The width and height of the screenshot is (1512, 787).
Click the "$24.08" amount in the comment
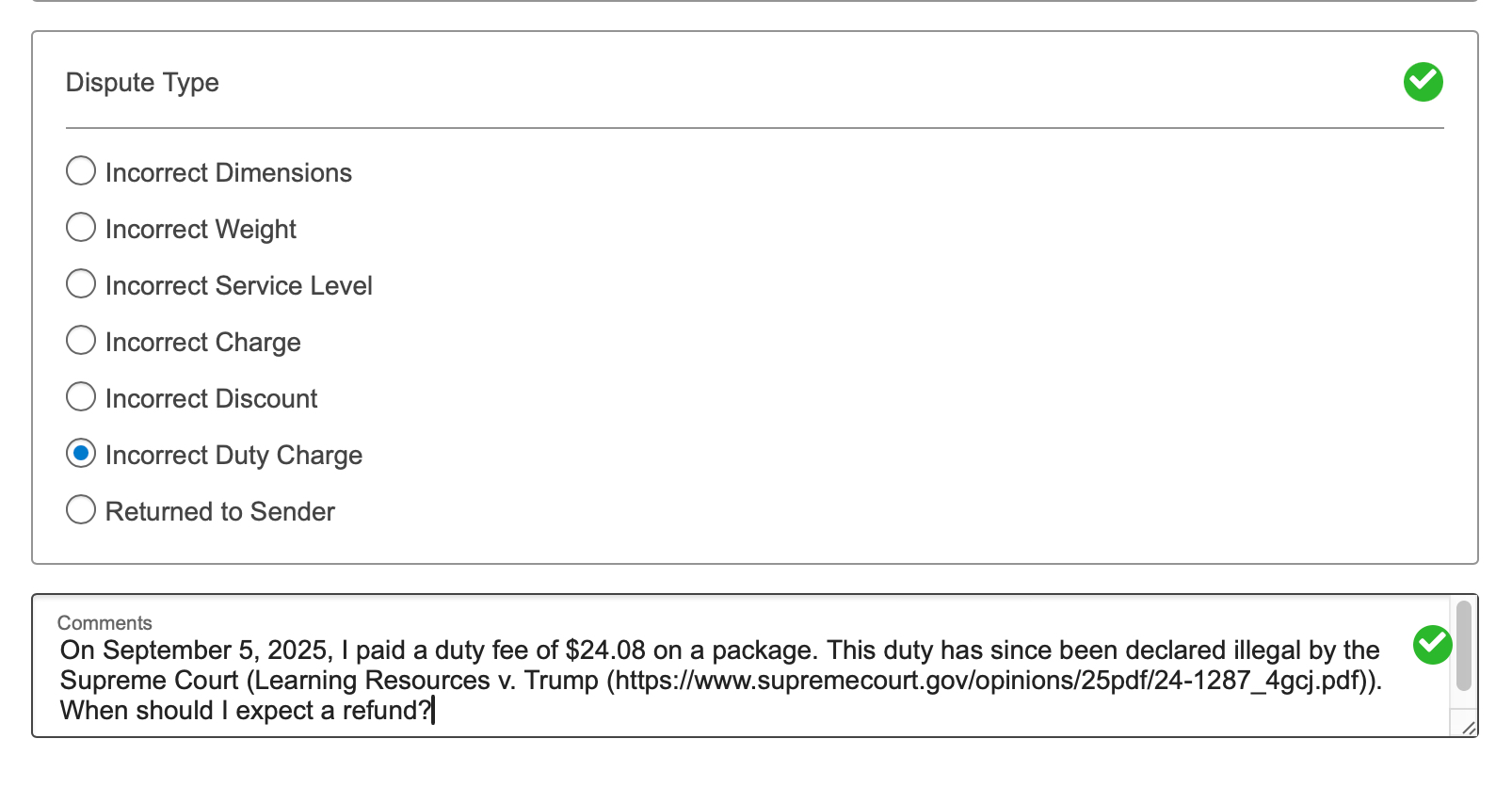(x=605, y=650)
